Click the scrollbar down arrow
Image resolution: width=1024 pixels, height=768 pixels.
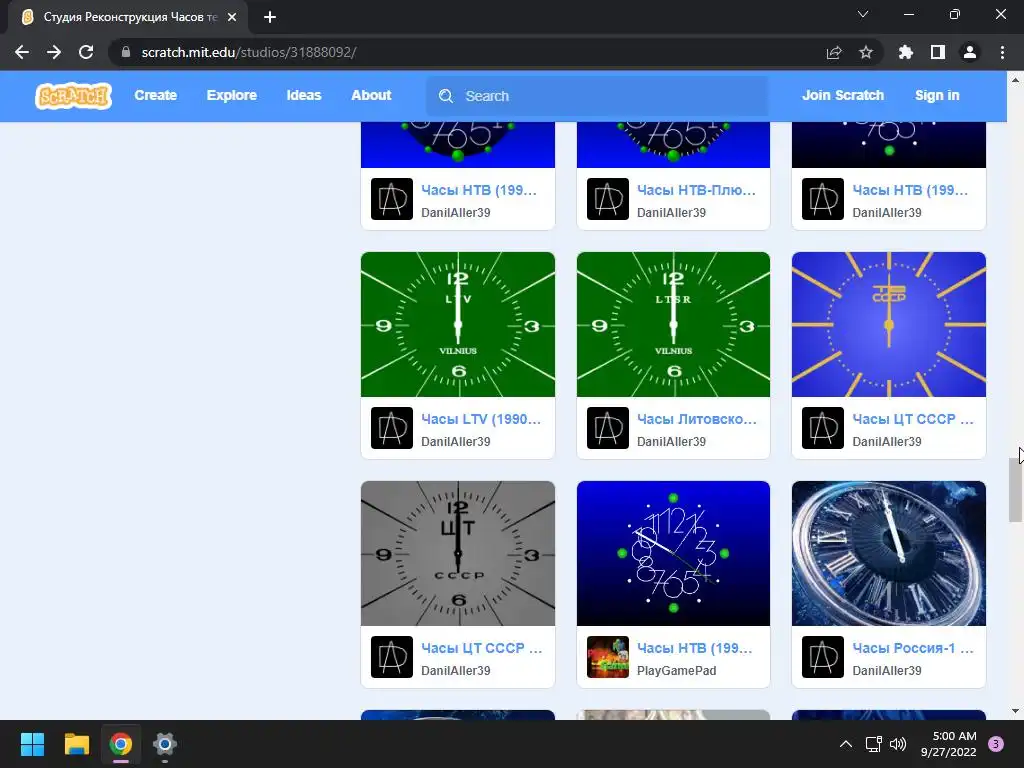[1015, 711]
